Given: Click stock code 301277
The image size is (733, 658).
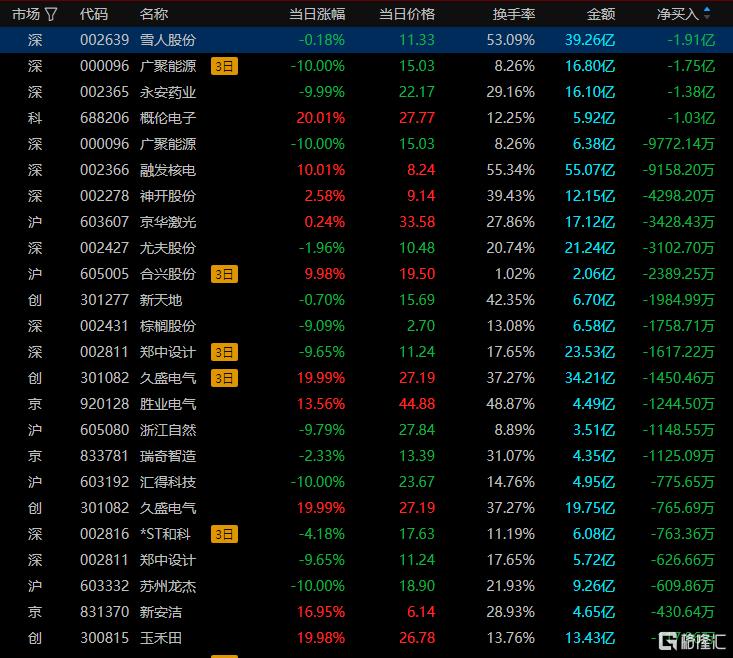Looking at the screenshot, I should pyautogui.click(x=104, y=300).
